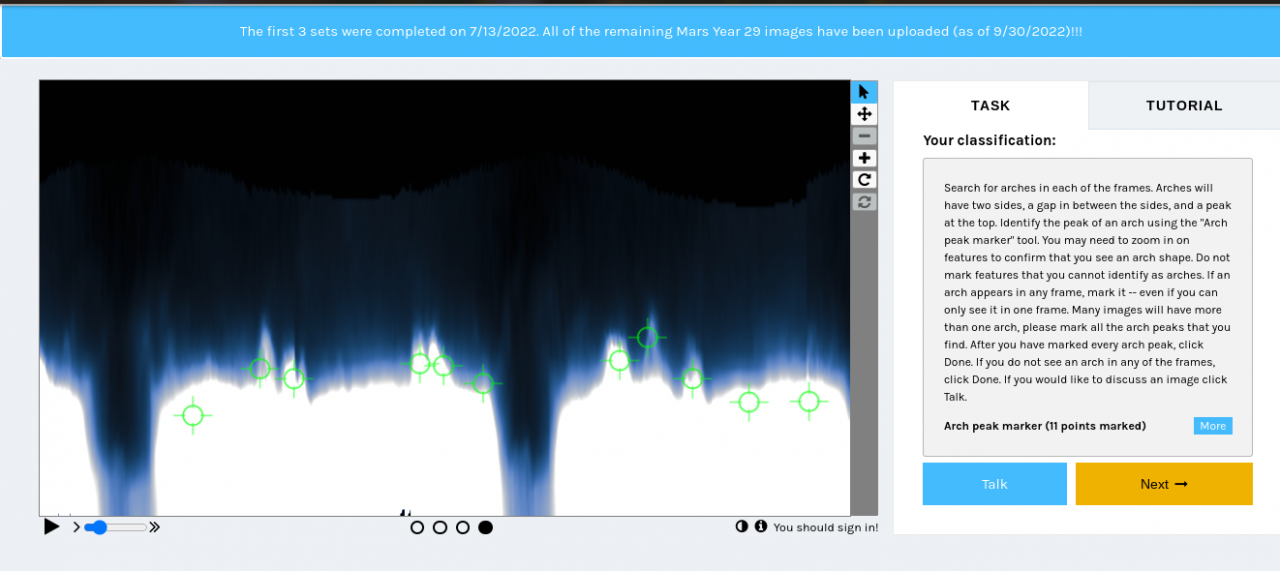Switch to the first frame dot
Screen dimensions: 1280x571
click(417, 527)
